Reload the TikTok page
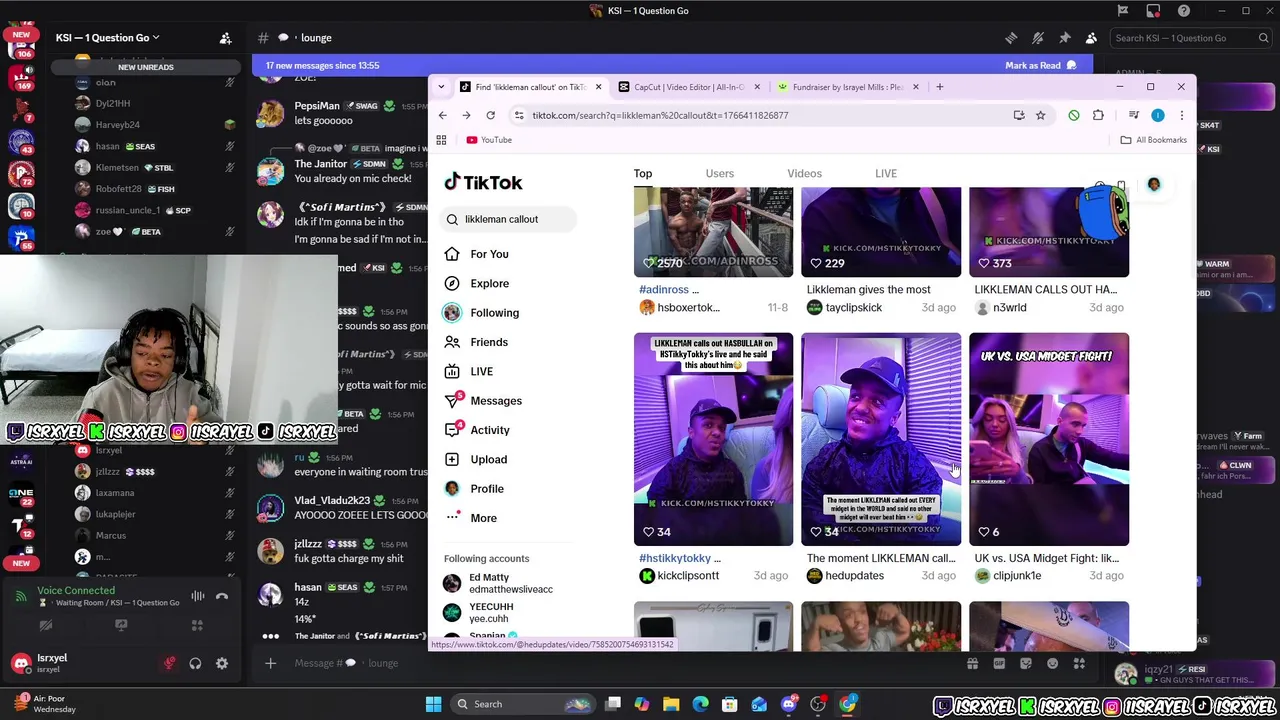Image resolution: width=1280 pixels, height=720 pixels. coord(490,115)
